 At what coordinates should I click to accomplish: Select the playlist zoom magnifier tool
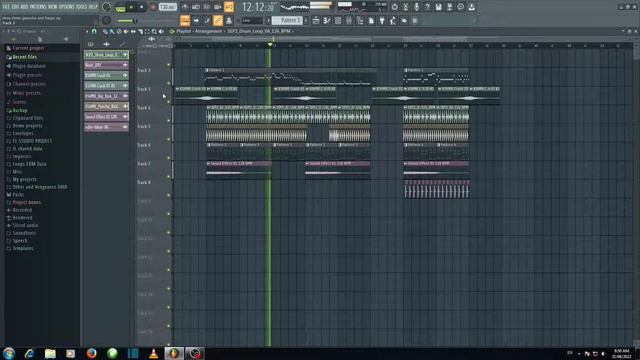pyautogui.click(x=154, y=31)
